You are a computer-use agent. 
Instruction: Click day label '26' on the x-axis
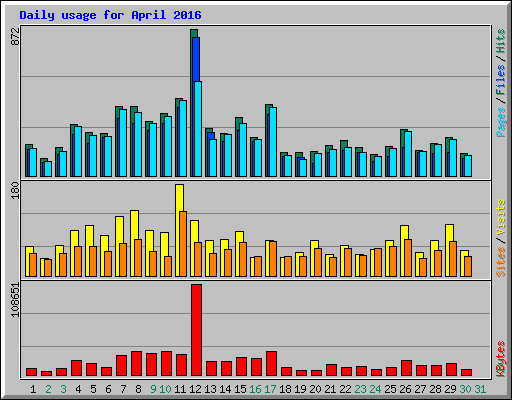[x=405, y=389]
